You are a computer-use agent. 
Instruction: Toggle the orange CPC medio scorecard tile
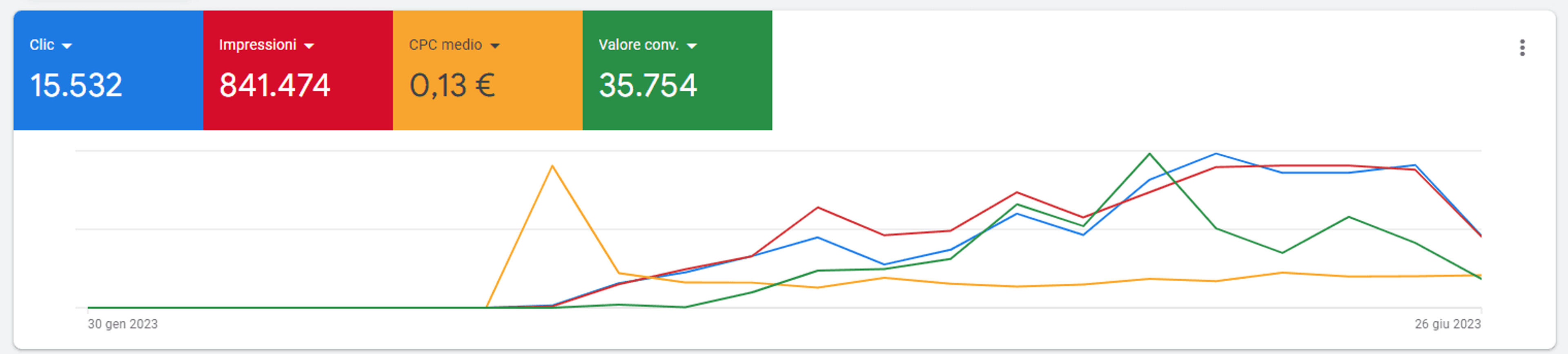pyautogui.click(x=488, y=70)
